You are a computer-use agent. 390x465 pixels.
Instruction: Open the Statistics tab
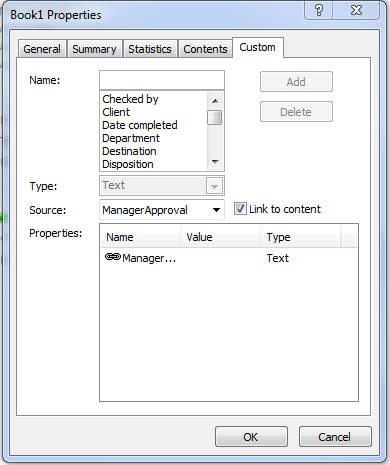pyautogui.click(x=150, y=49)
